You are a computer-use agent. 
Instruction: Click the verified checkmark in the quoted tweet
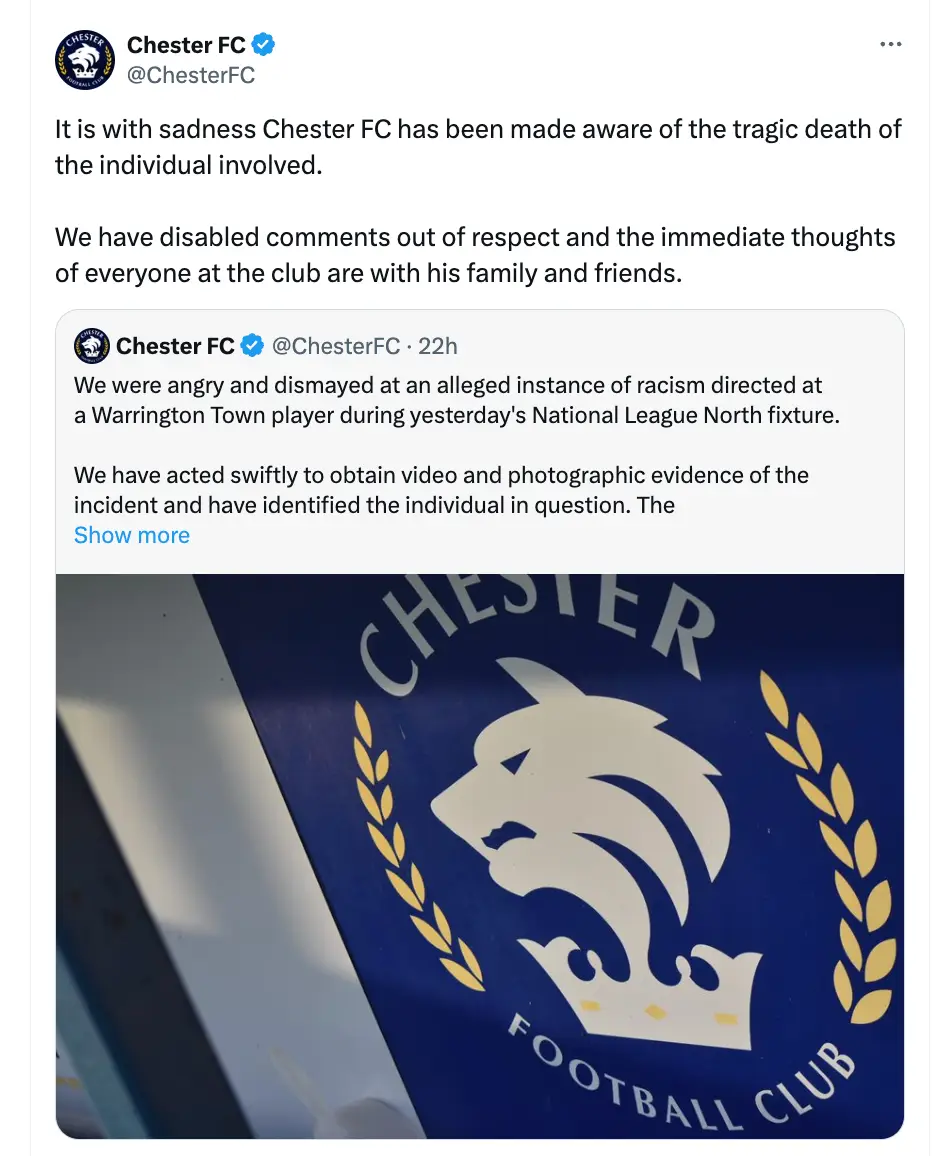[x=251, y=346]
